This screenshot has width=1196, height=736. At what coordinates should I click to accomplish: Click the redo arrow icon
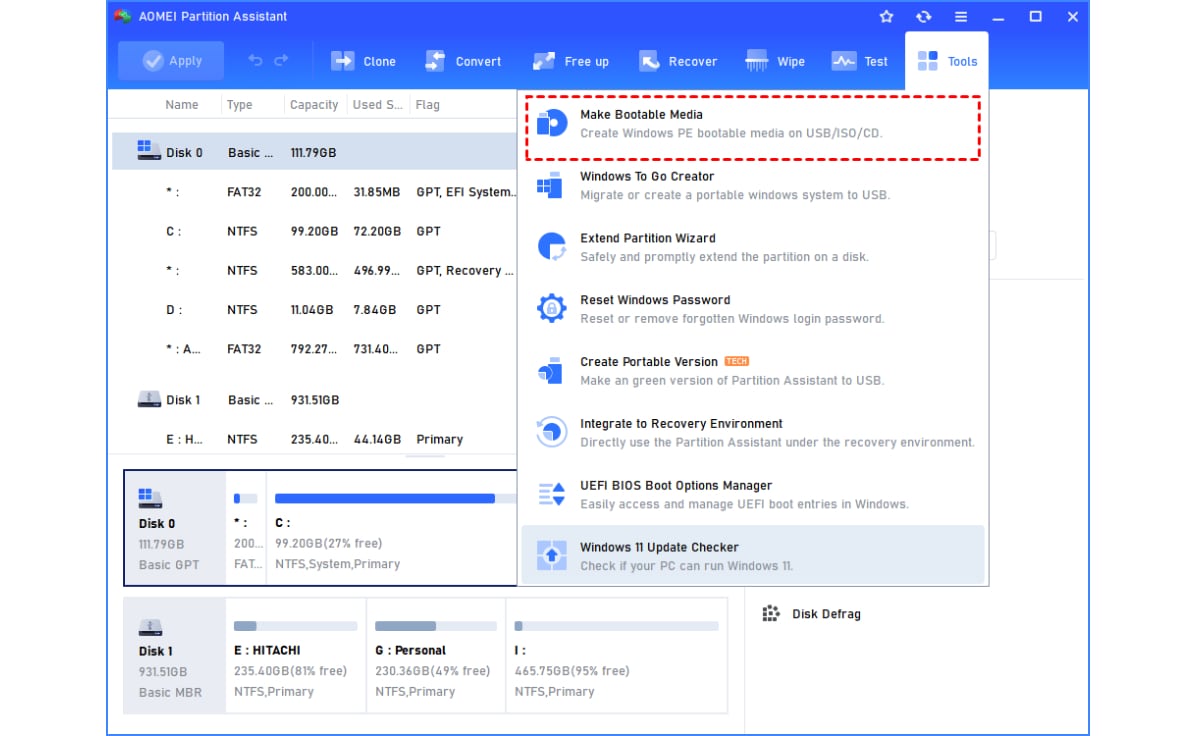click(x=281, y=60)
